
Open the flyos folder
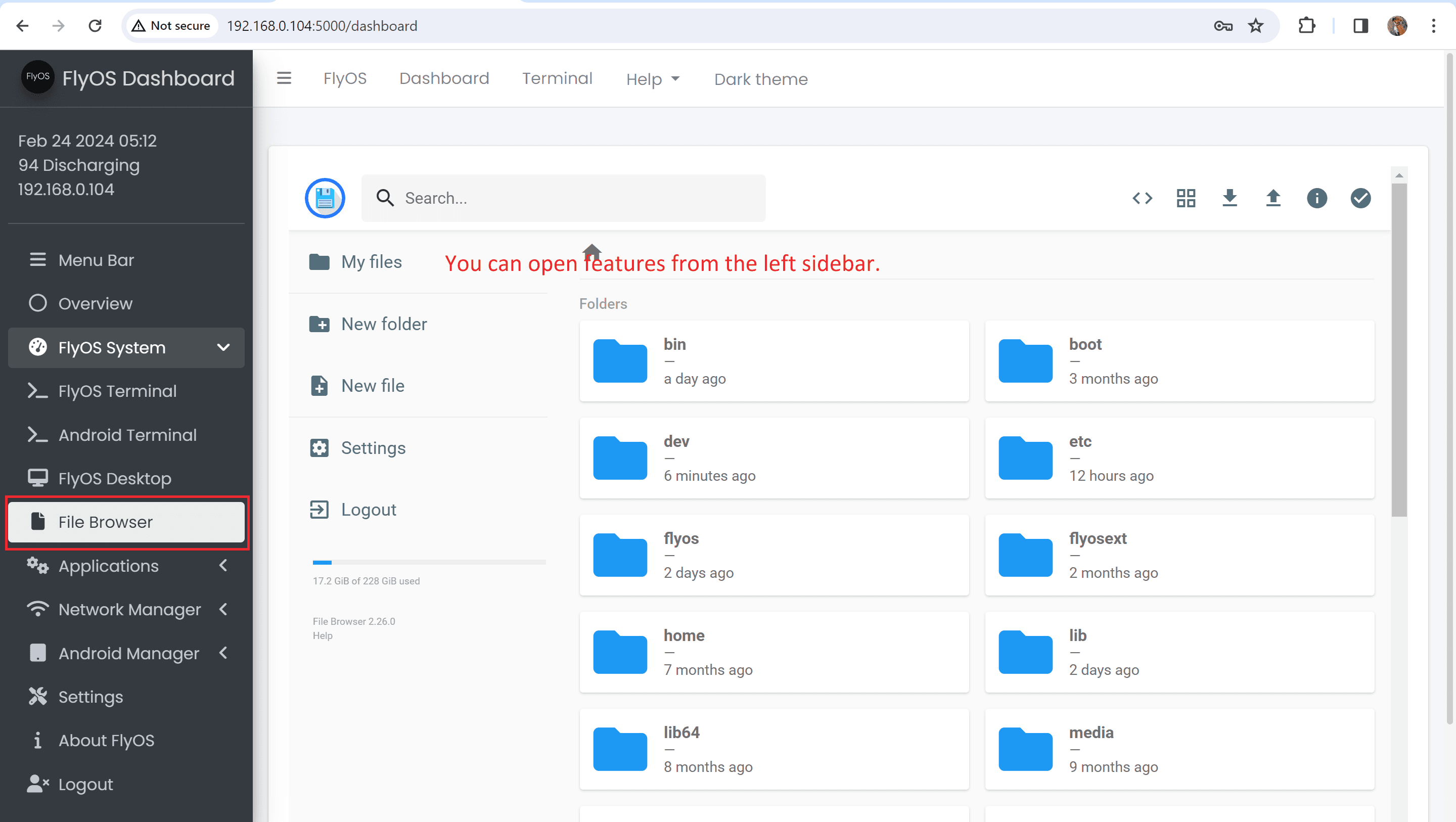pyautogui.click(x=774, y=555)
